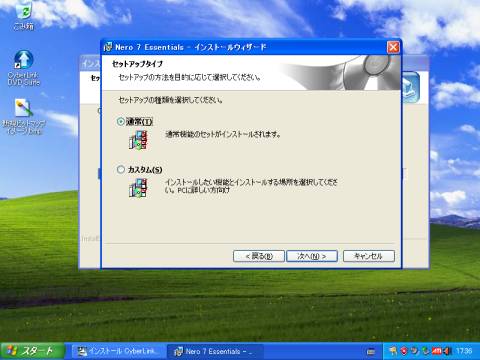Cancel installation with the キャンセル button
Viewport: 480px width, 360px height.
(x=369, y=256)
